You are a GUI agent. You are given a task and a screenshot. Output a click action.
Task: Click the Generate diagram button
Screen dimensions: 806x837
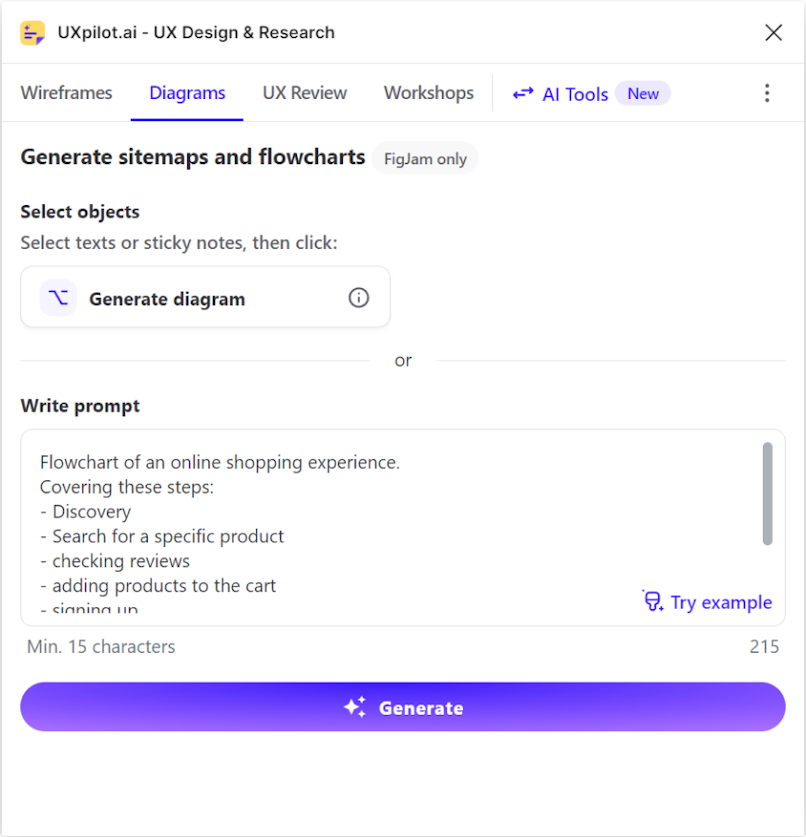tap(206, 297)
